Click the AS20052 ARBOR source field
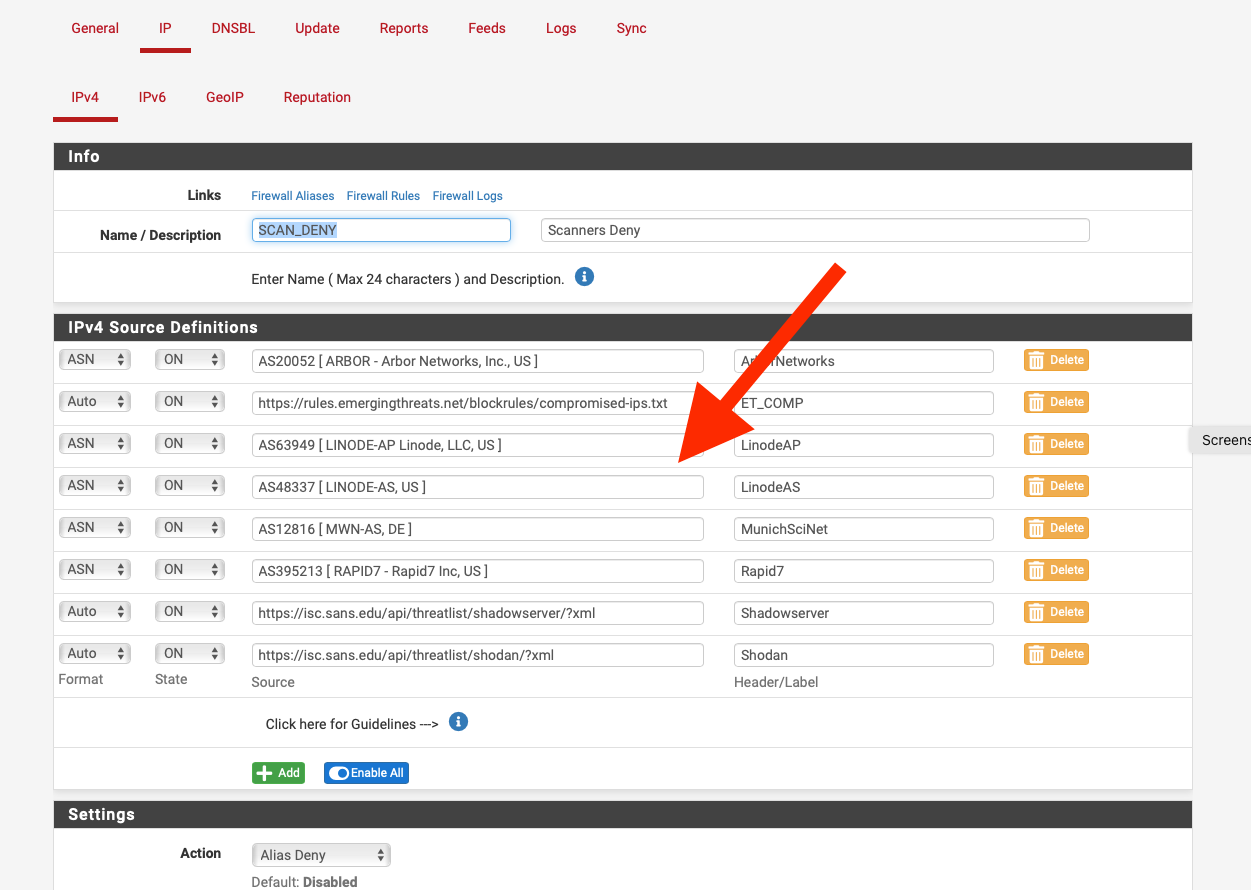This screenshot has width=1251, height=890. coord(478,361)
